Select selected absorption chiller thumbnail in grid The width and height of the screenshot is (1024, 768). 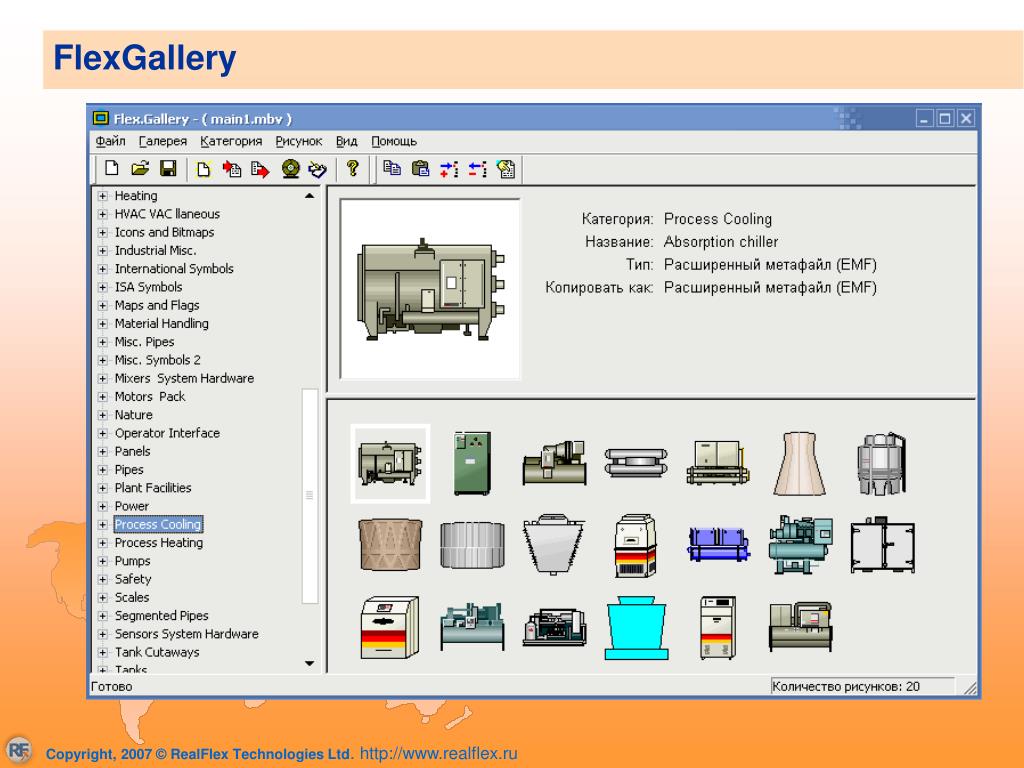(390, 463)
